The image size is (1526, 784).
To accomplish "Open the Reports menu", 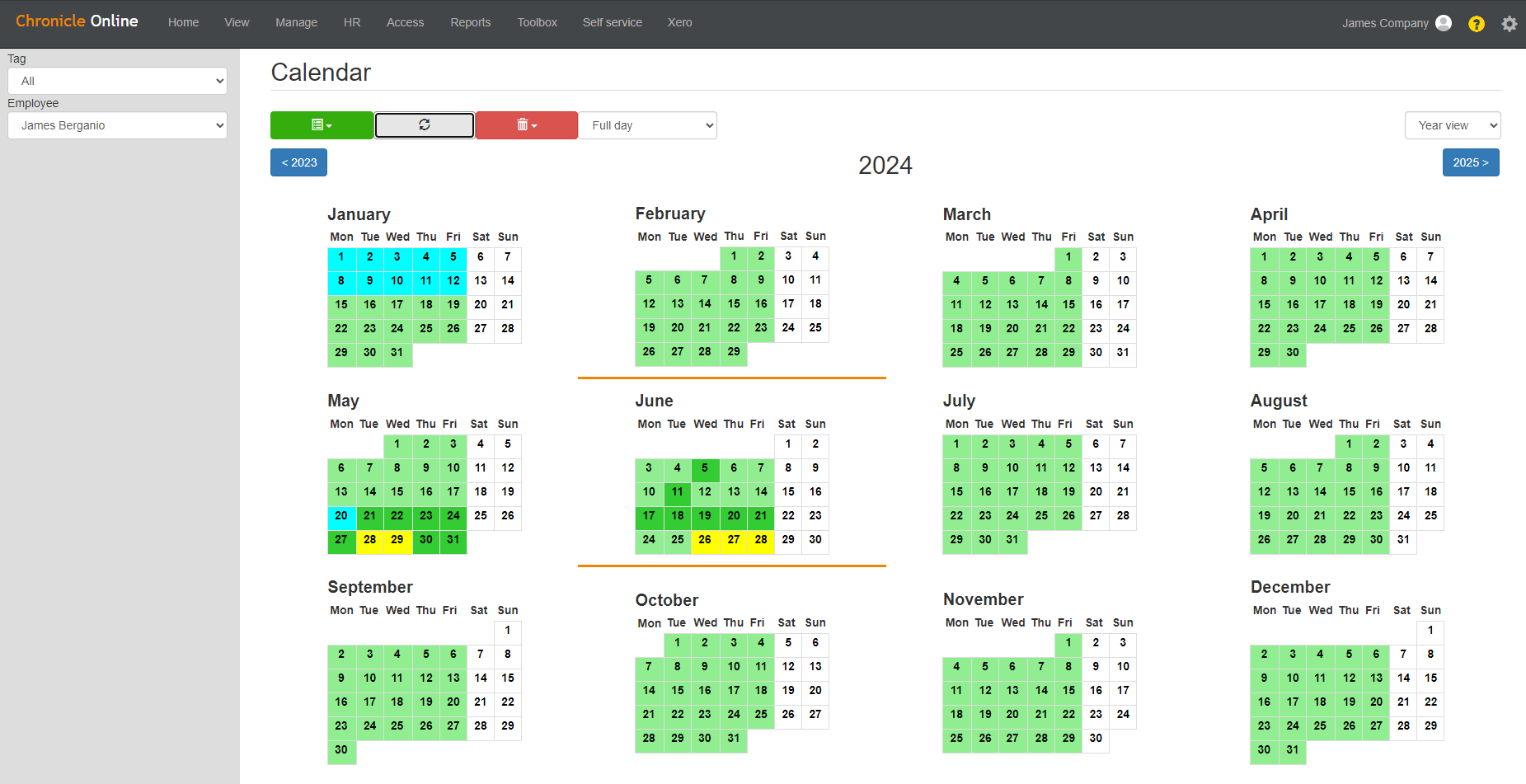I will (x=470, y=22).
